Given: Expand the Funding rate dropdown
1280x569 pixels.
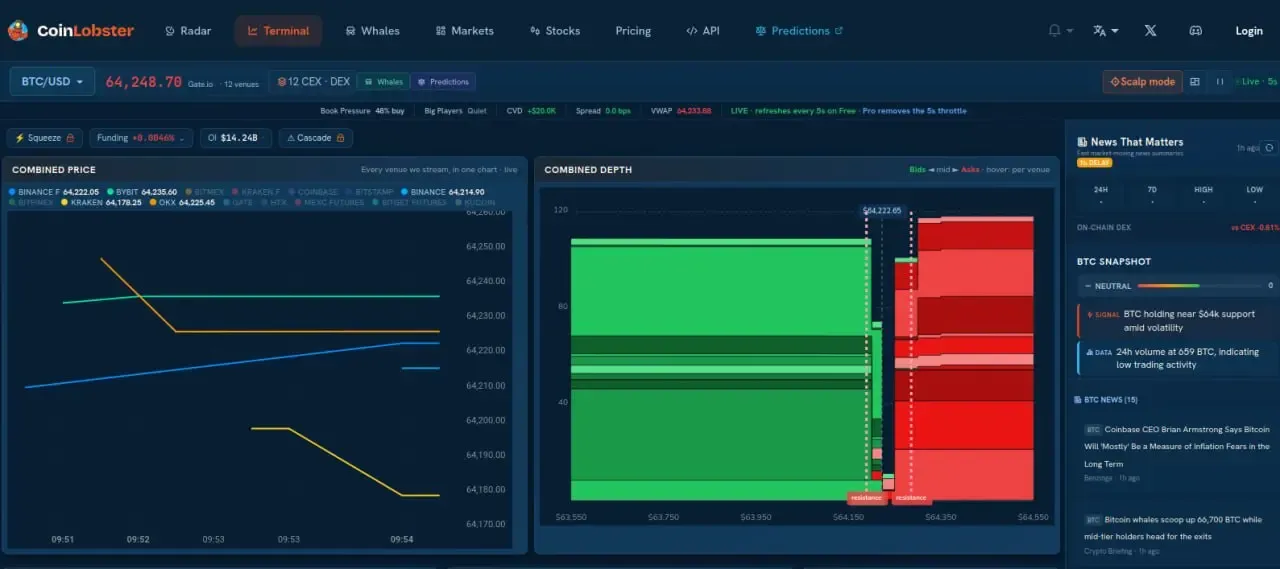Looking at the screenshot, I should pyautogui.click(x=141, y=138).
